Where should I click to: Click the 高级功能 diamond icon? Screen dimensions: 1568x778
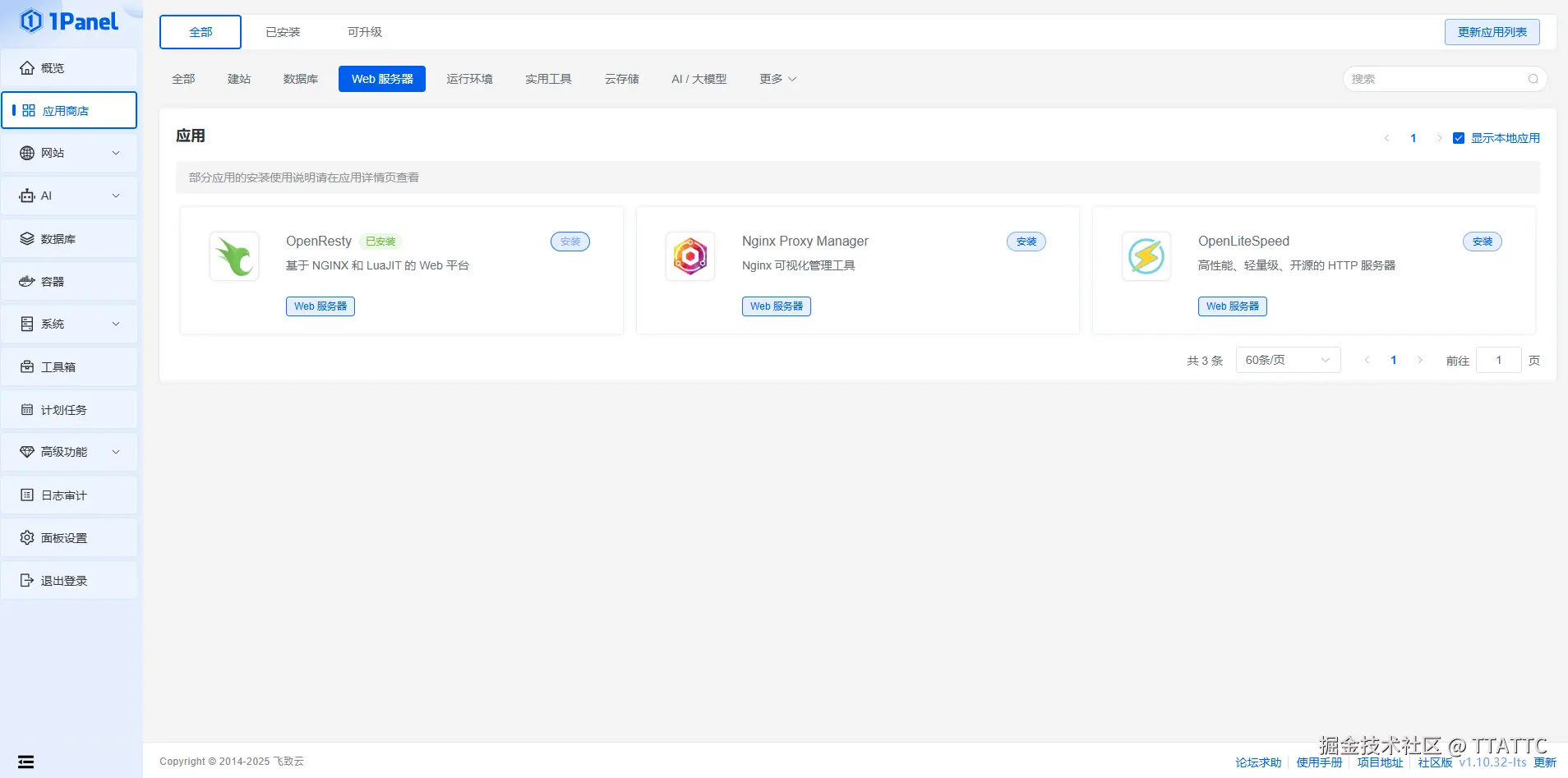27,452
